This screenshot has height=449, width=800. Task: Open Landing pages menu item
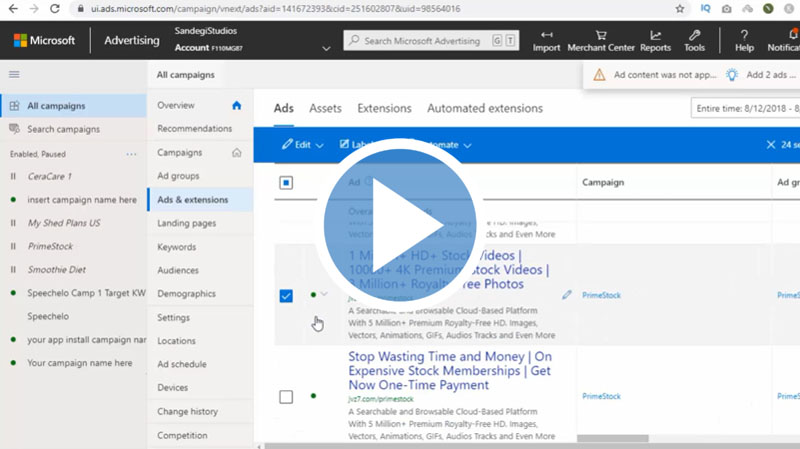(187, 223)
